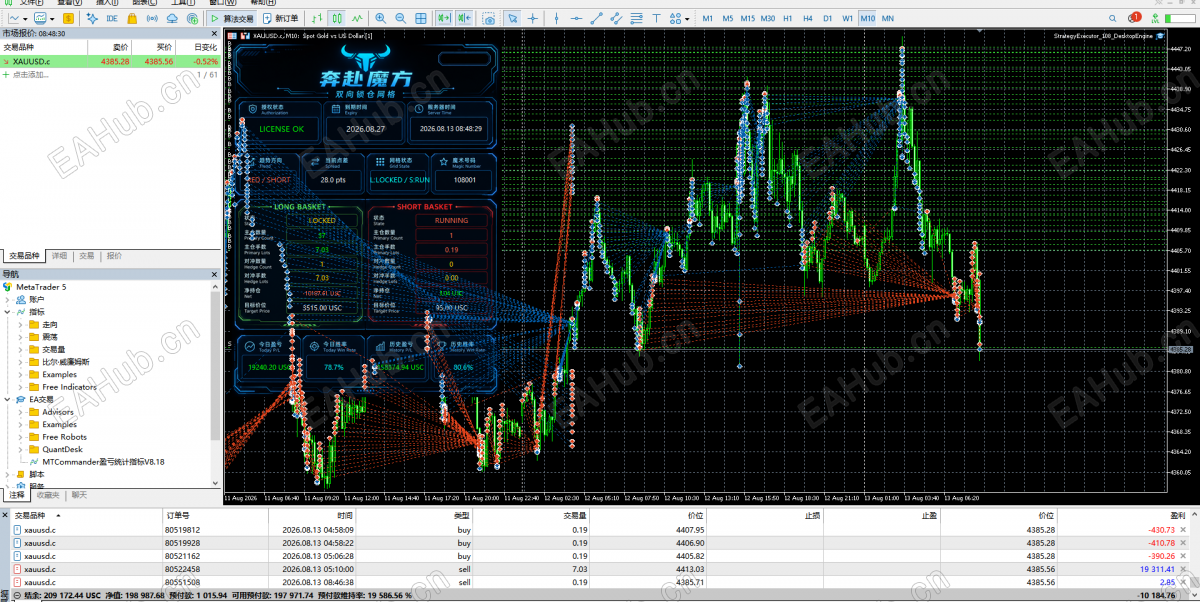This screenshot has height=602, width=1200.
Task: Click the 新订单 new order button
Action: (280, 18)
